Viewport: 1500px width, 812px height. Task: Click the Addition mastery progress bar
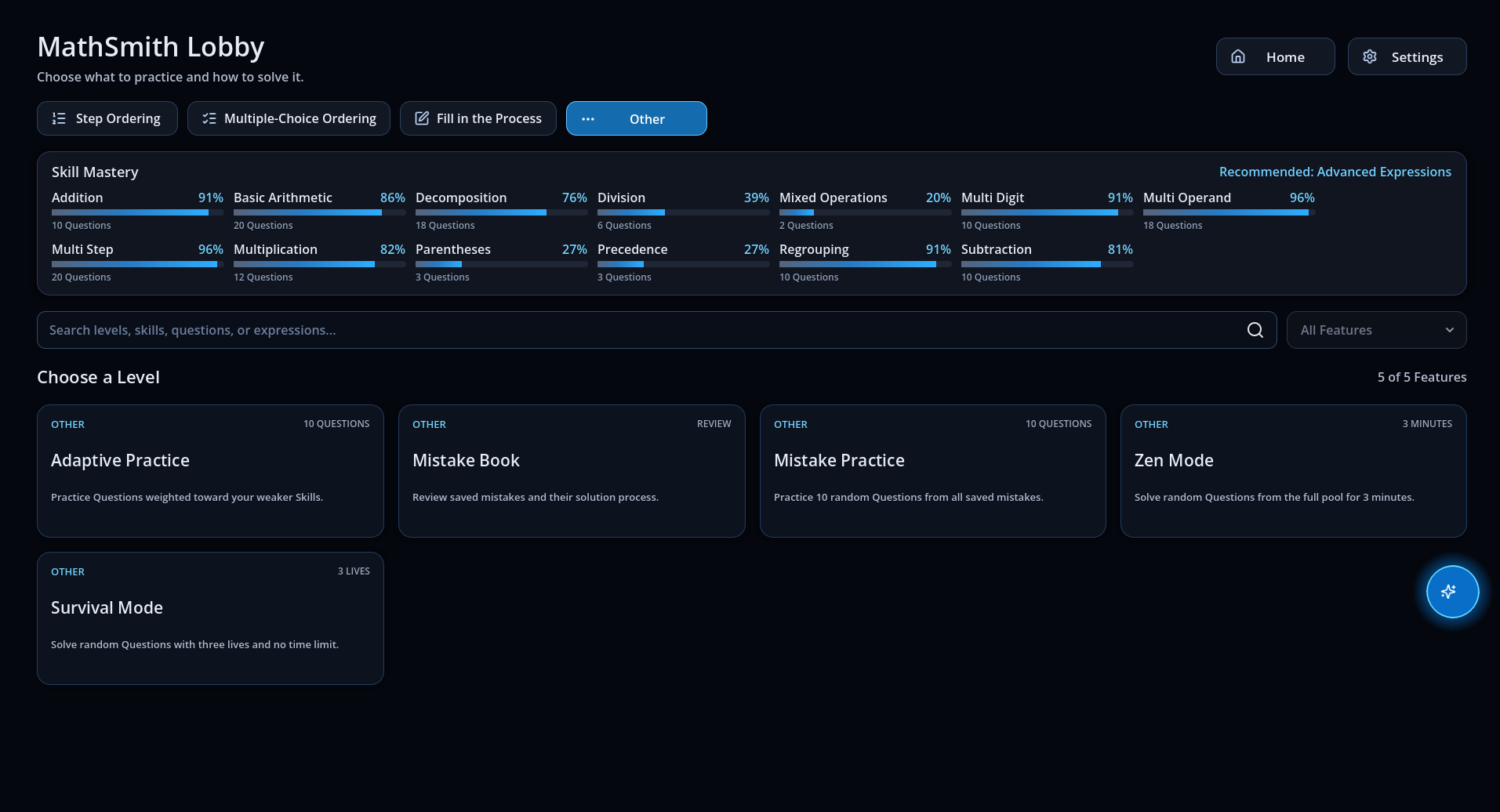[x=138, y=212]
